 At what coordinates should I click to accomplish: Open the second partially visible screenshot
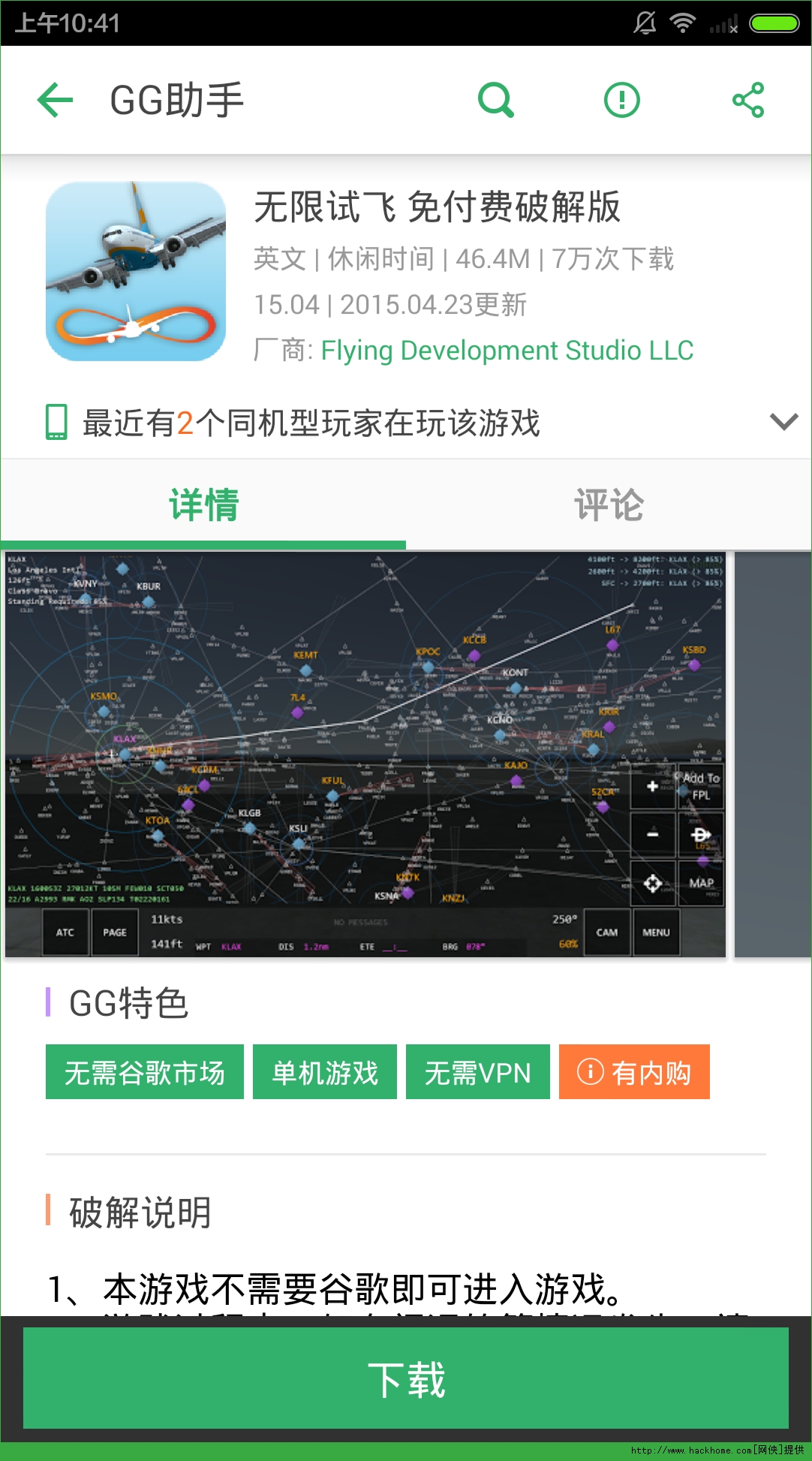(x=773, y=755)
